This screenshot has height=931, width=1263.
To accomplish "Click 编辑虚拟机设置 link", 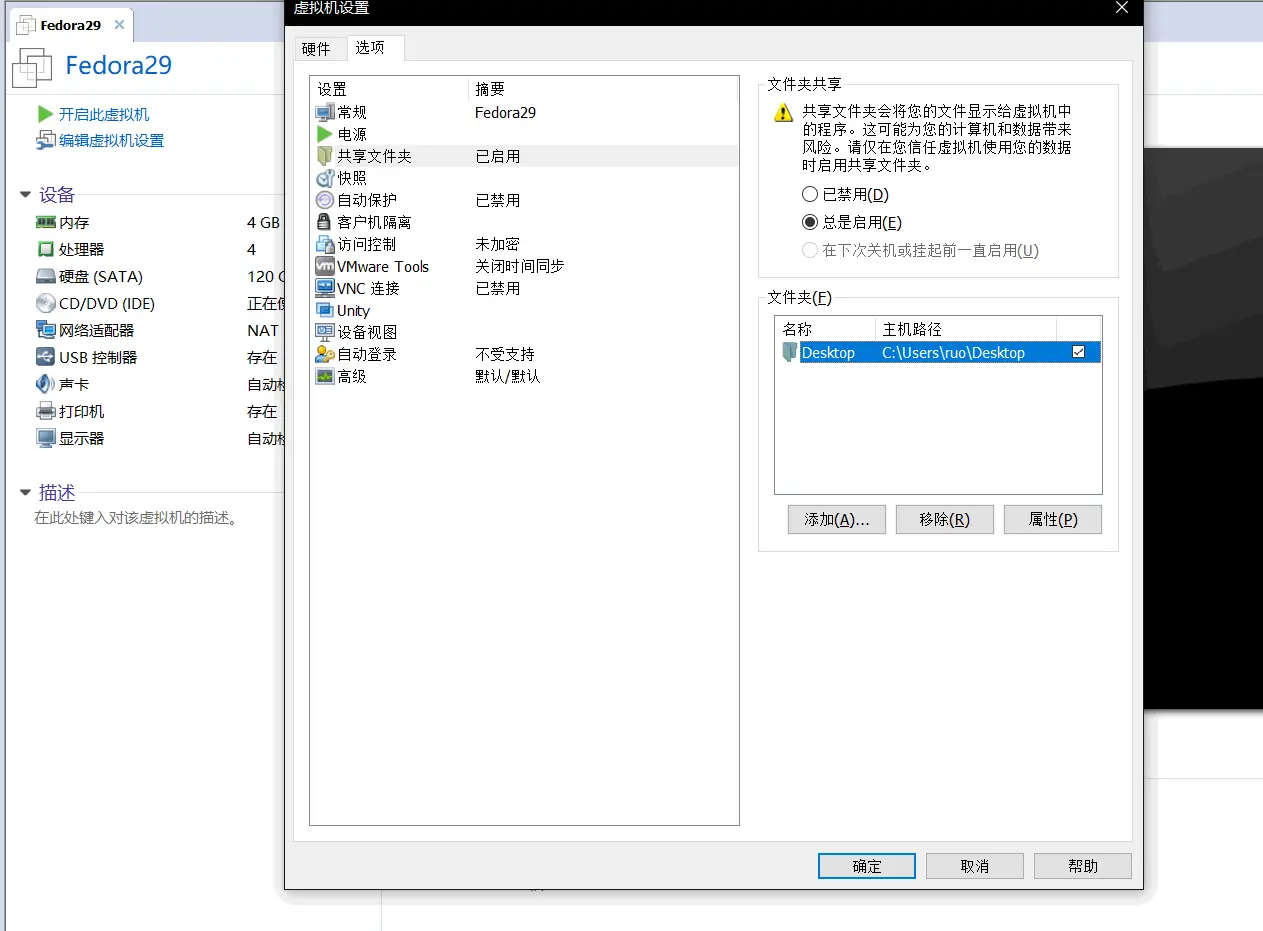I will pos(111,140).
